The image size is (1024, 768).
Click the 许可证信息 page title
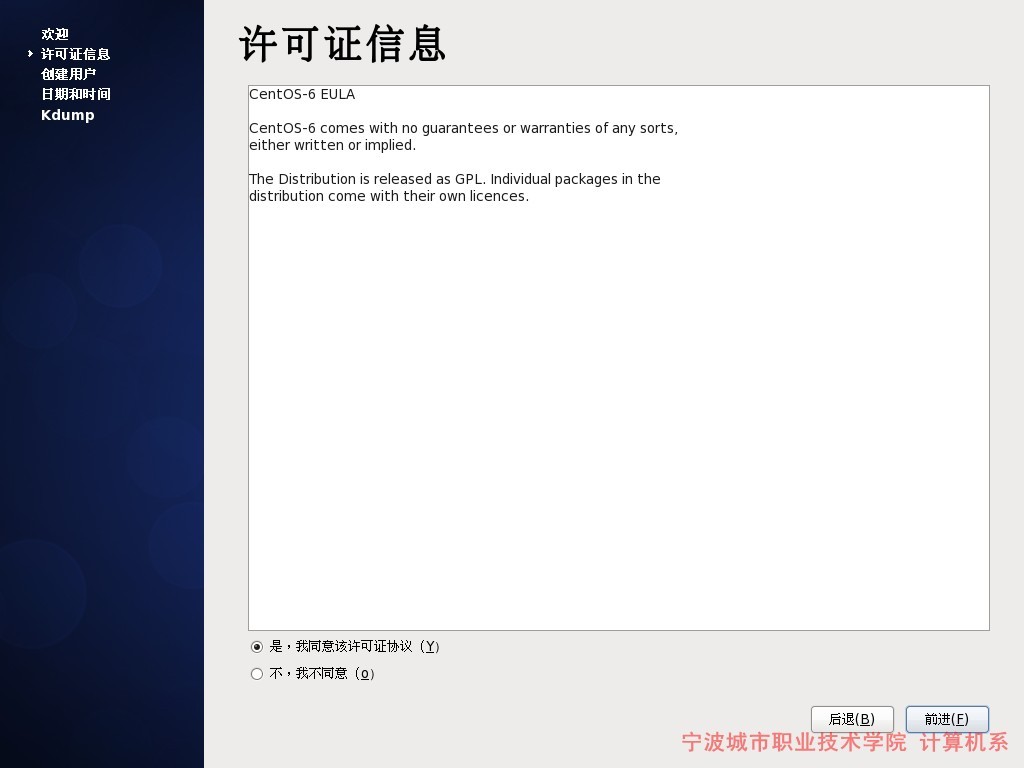pyautogui.click(x=343, y=44)
